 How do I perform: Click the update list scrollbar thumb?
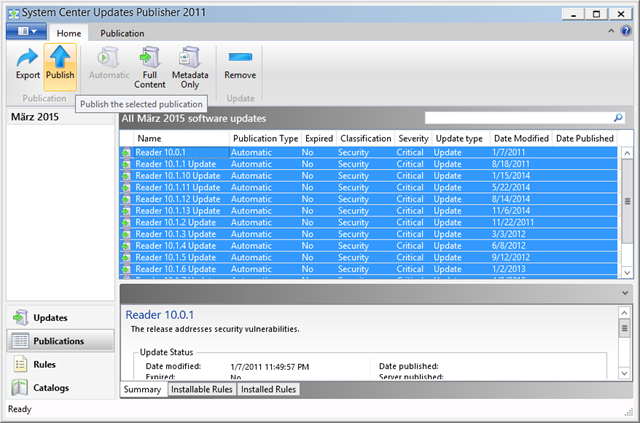[x=627, y=201]
